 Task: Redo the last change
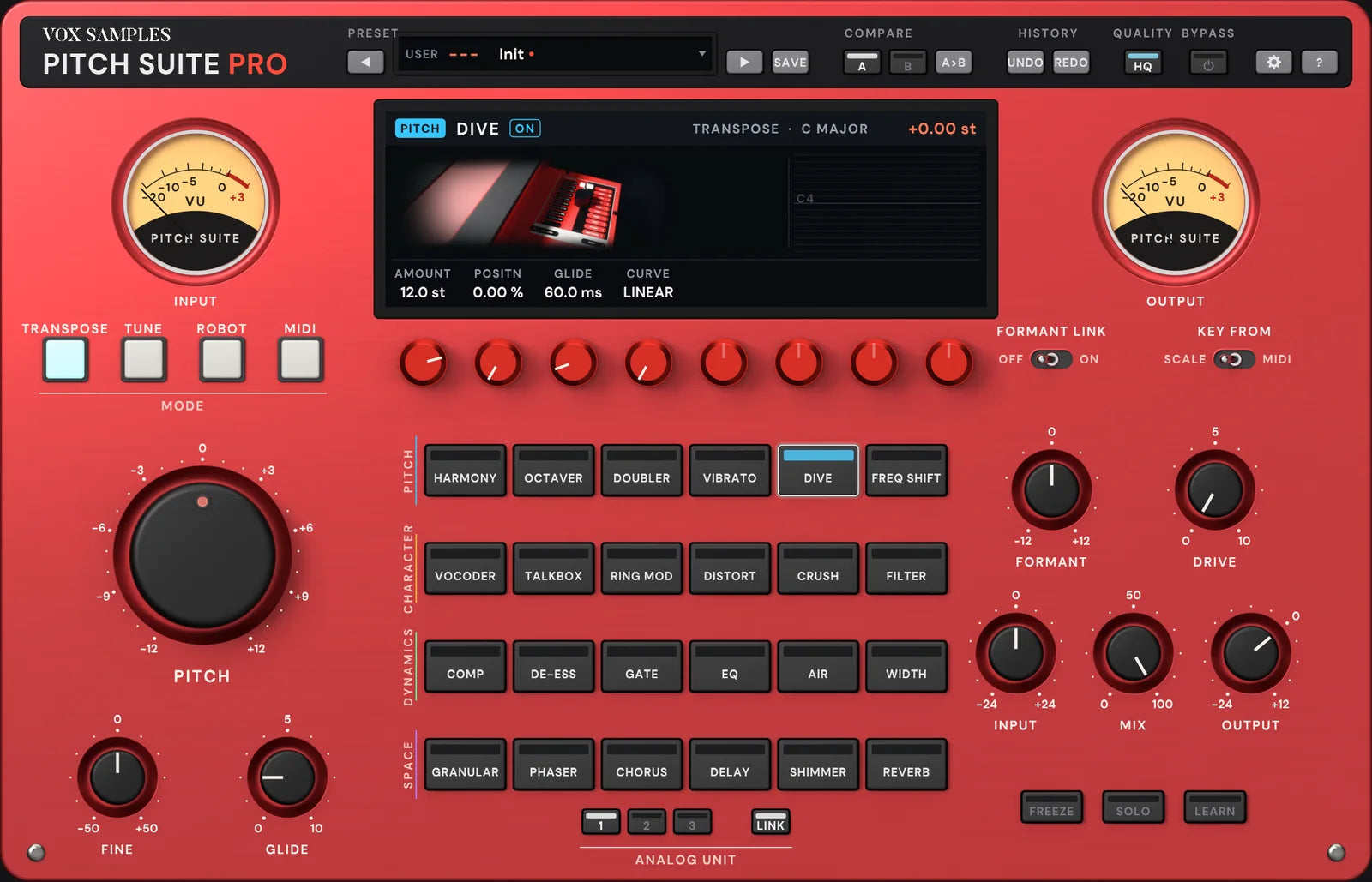tap(1071, 63)
